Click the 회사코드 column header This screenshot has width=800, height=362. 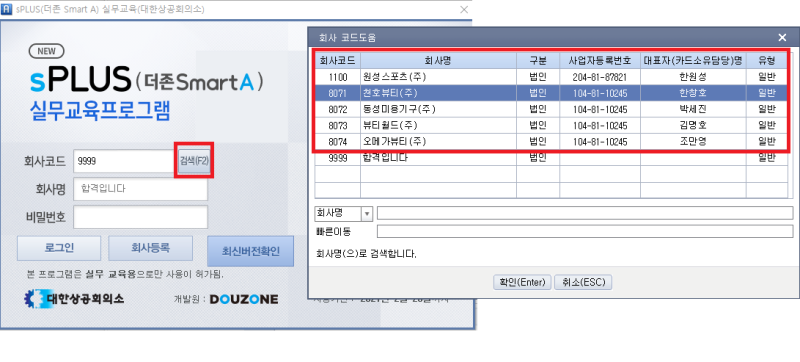(x=337, y=61)
